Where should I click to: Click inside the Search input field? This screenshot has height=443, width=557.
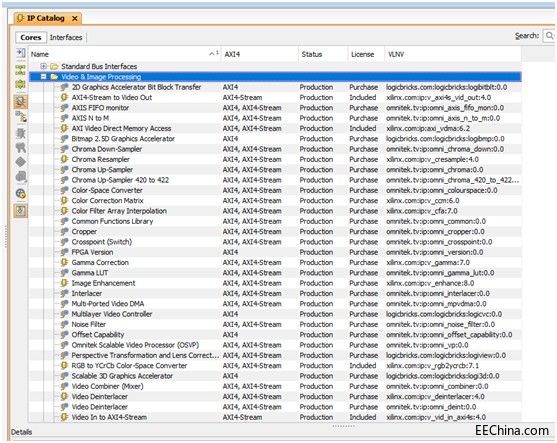pos(549,36)
